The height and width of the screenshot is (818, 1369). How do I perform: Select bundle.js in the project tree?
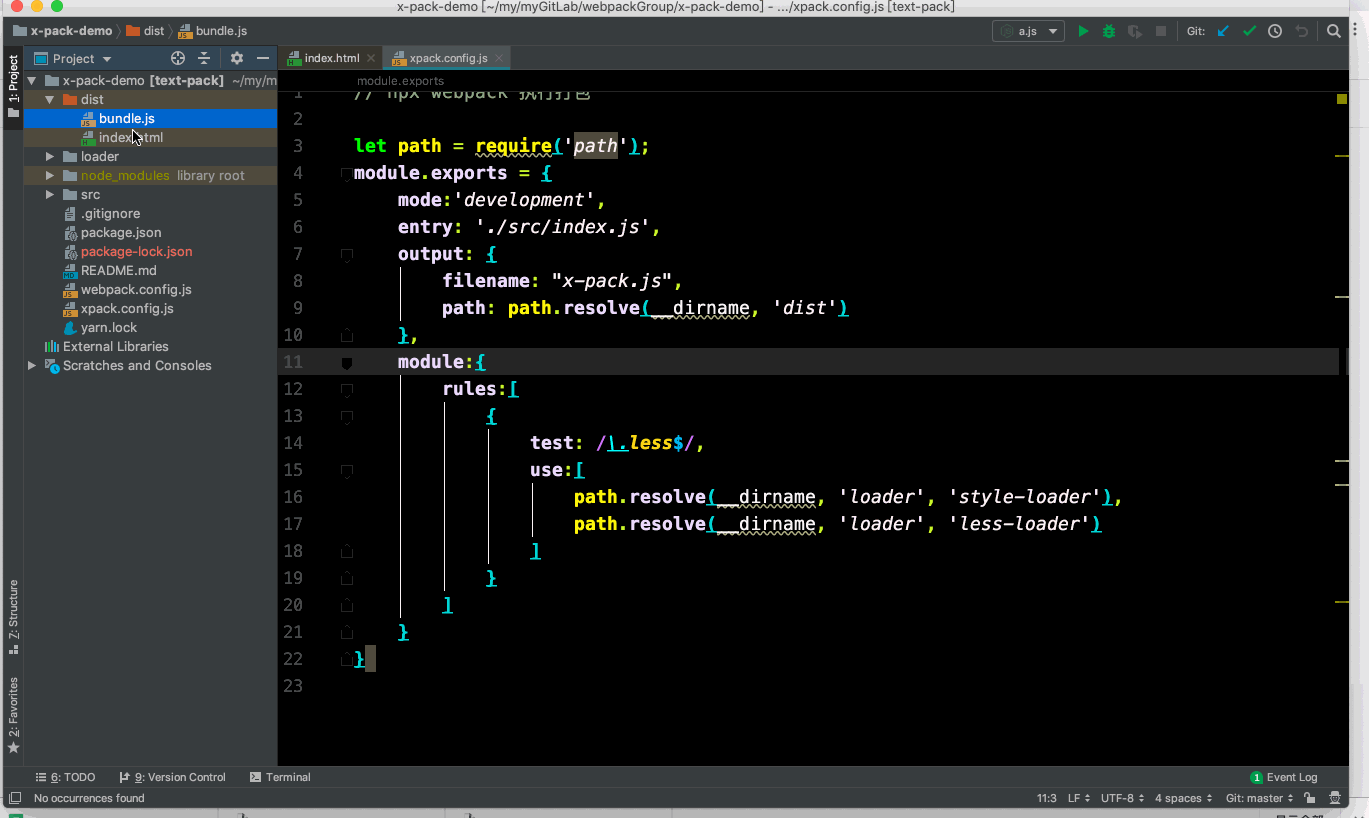(x=150, y=118)
